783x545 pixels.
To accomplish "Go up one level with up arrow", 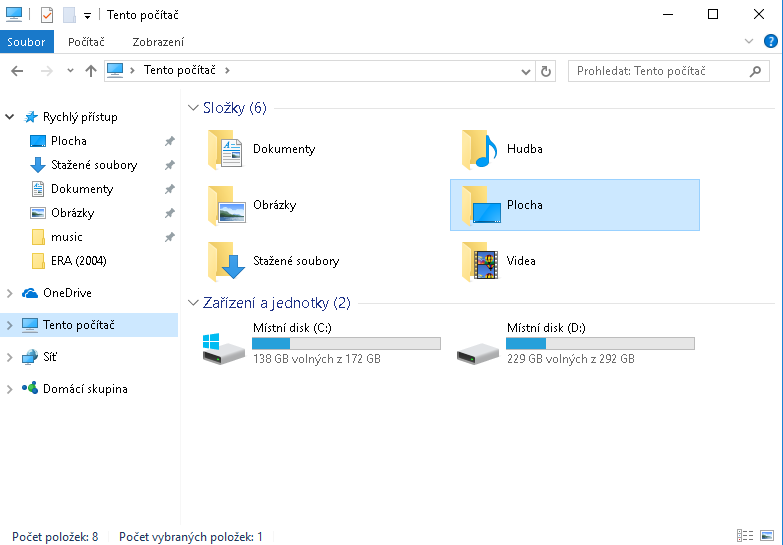I will click(90, 71).
